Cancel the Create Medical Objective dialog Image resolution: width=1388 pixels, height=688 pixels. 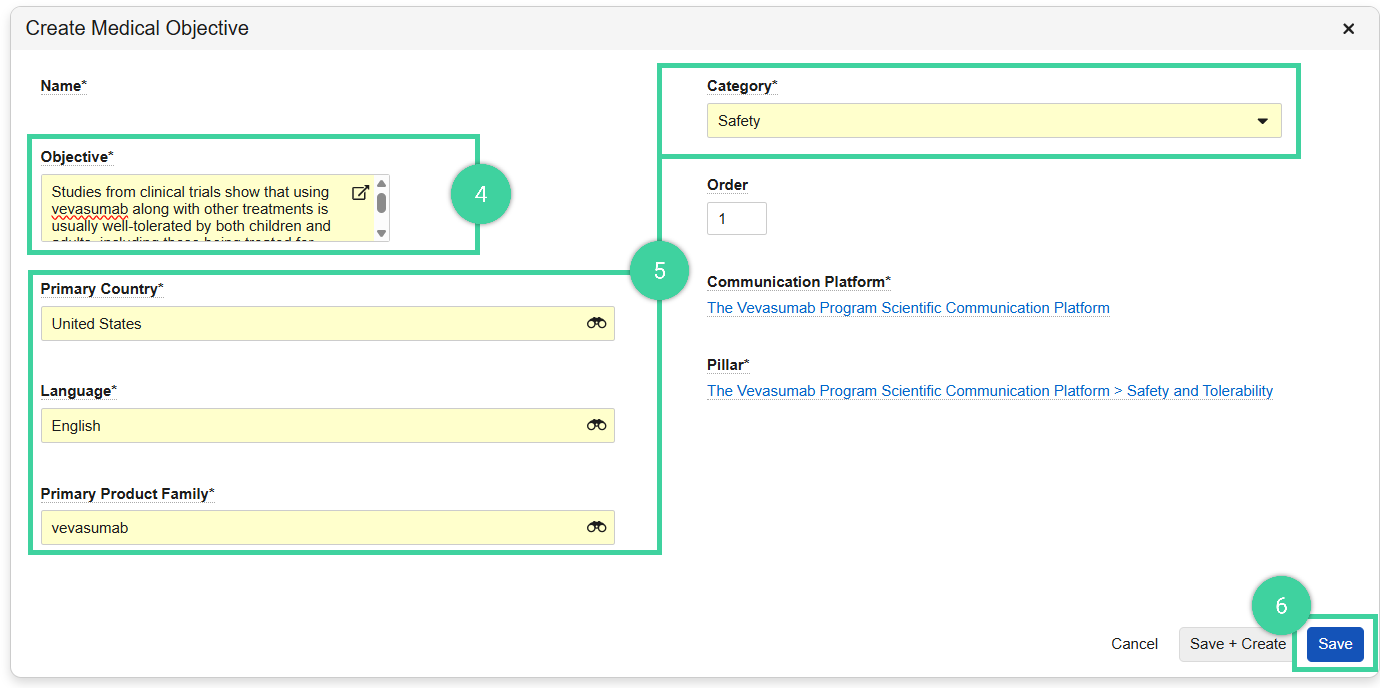[1134, 644]
